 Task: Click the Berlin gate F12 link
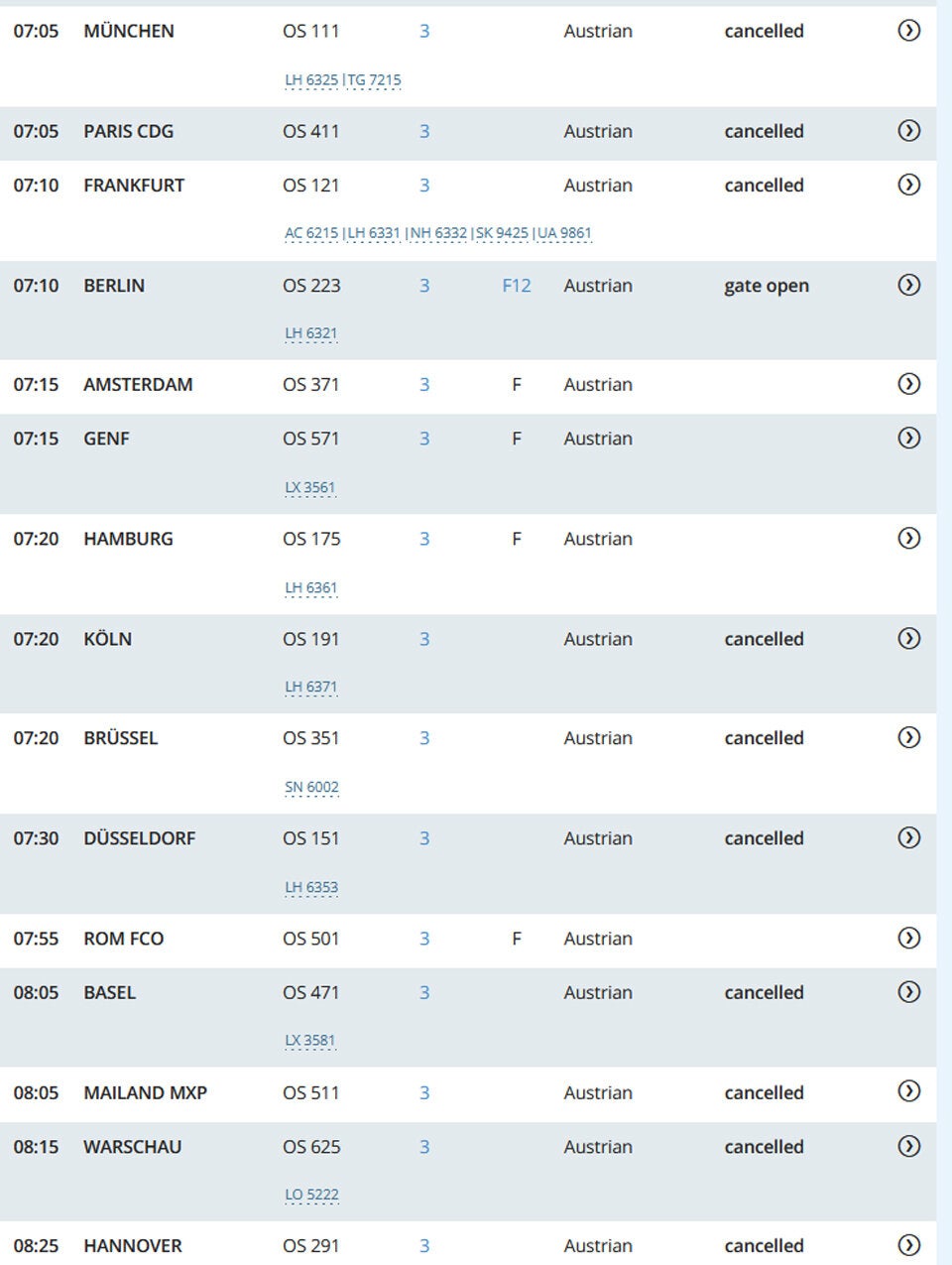(x=517, y=286)
